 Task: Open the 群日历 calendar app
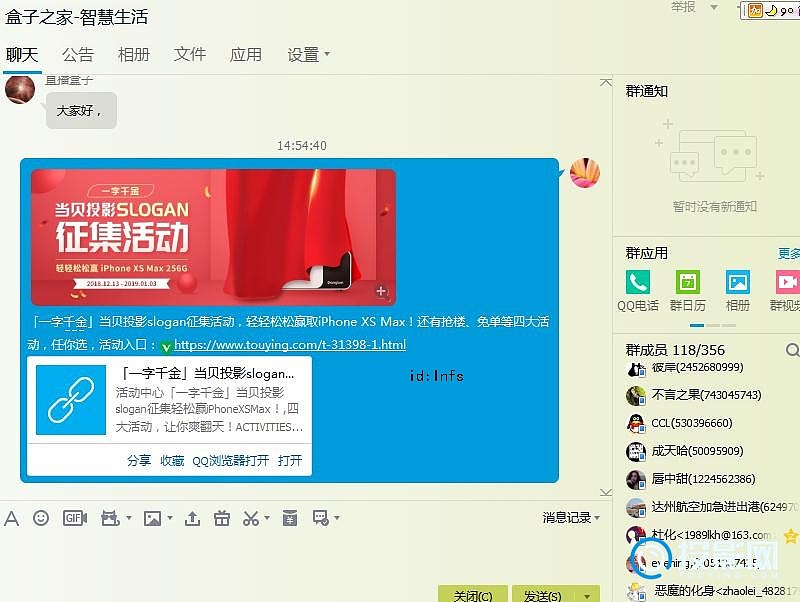pyautogui.click(x=688, y=282)
